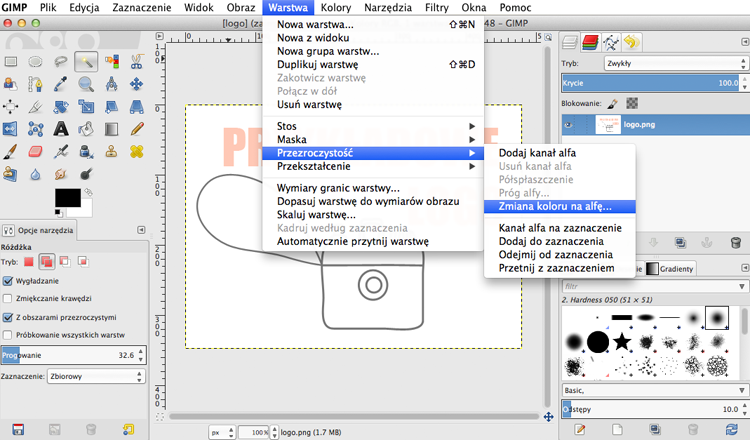Expand the Basic brush tag dropdown
The image size is (750, 440).
[654, 390]
